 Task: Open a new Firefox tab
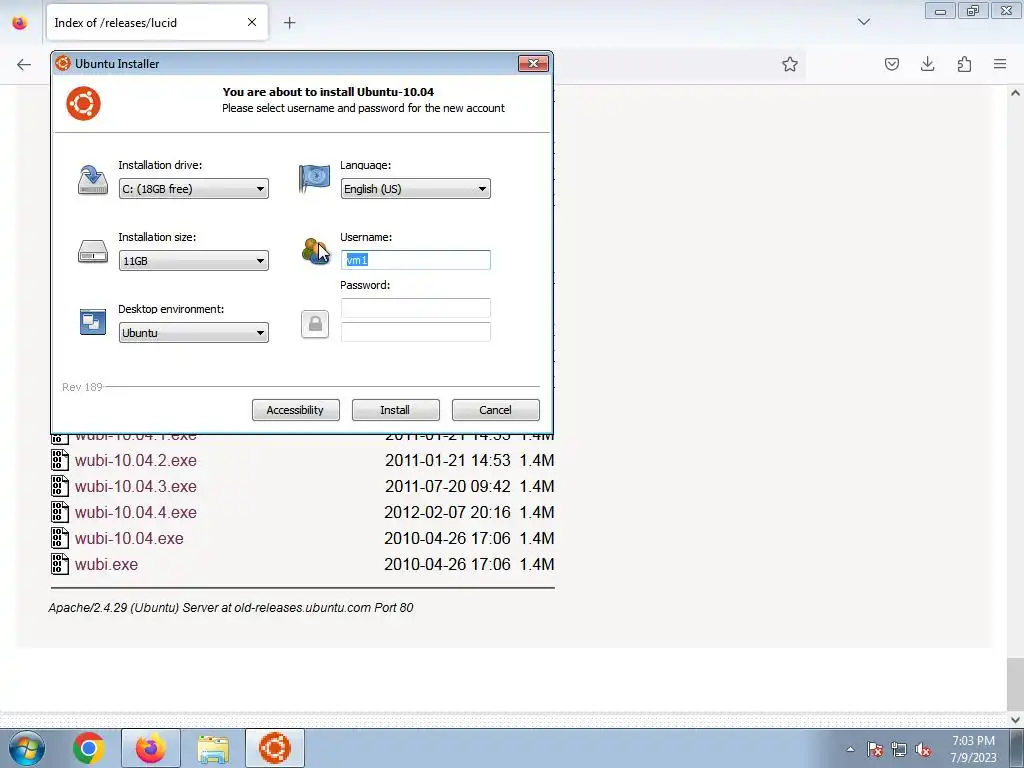pos(289,23)
